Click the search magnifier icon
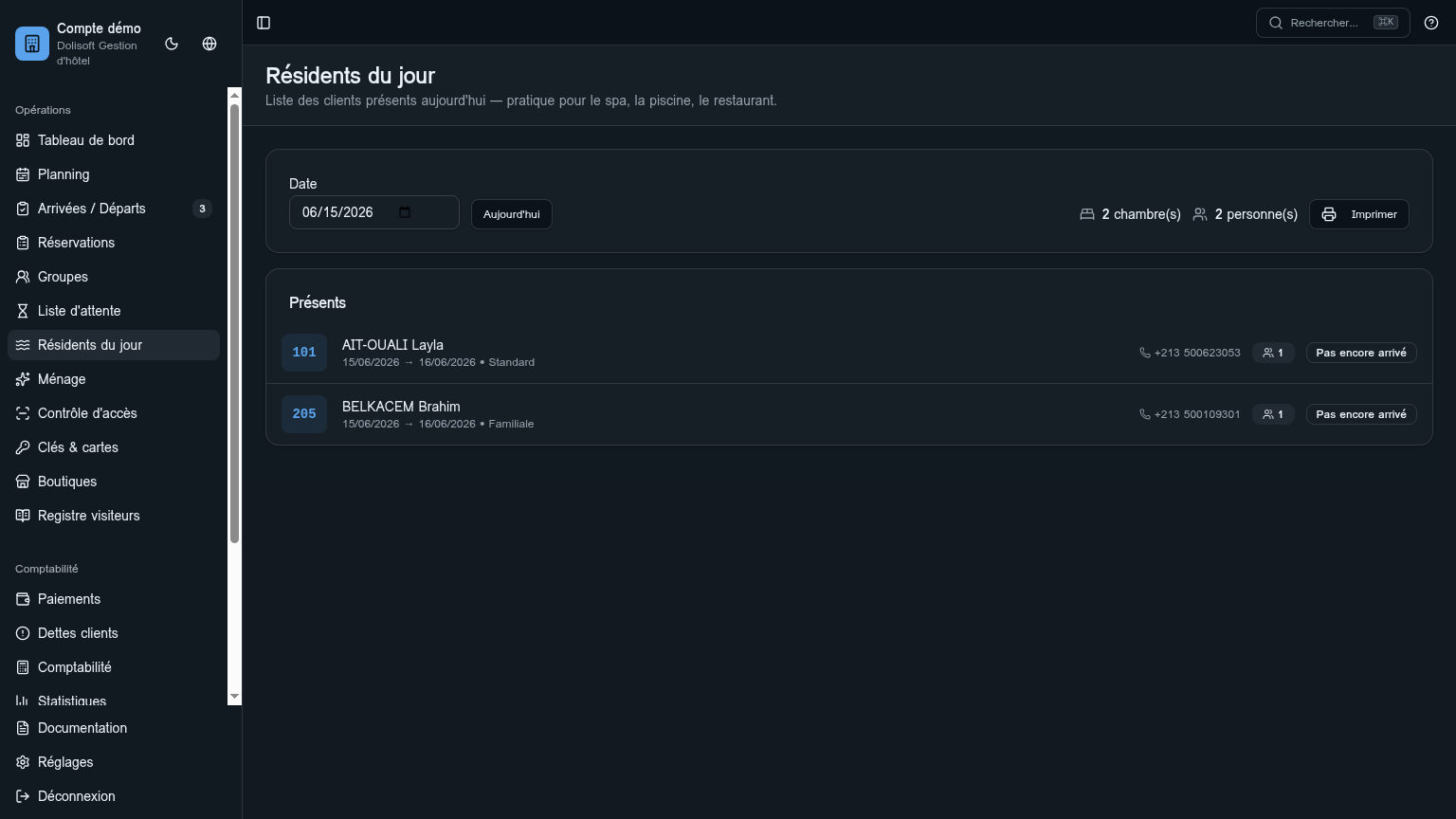The image size is (1456, 819). point(1276,23)
